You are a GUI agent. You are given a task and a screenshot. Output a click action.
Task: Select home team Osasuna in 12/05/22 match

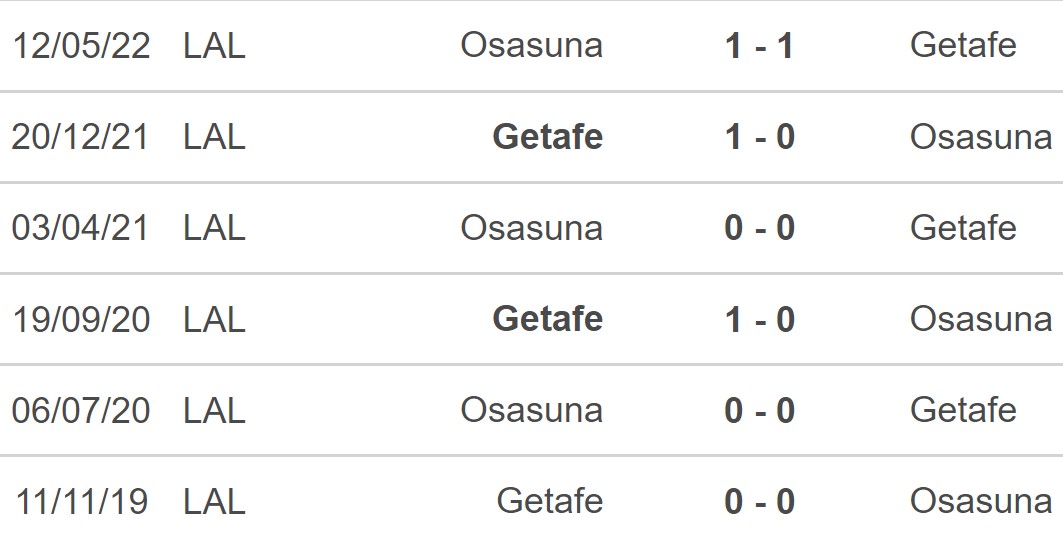pos(531,46)
